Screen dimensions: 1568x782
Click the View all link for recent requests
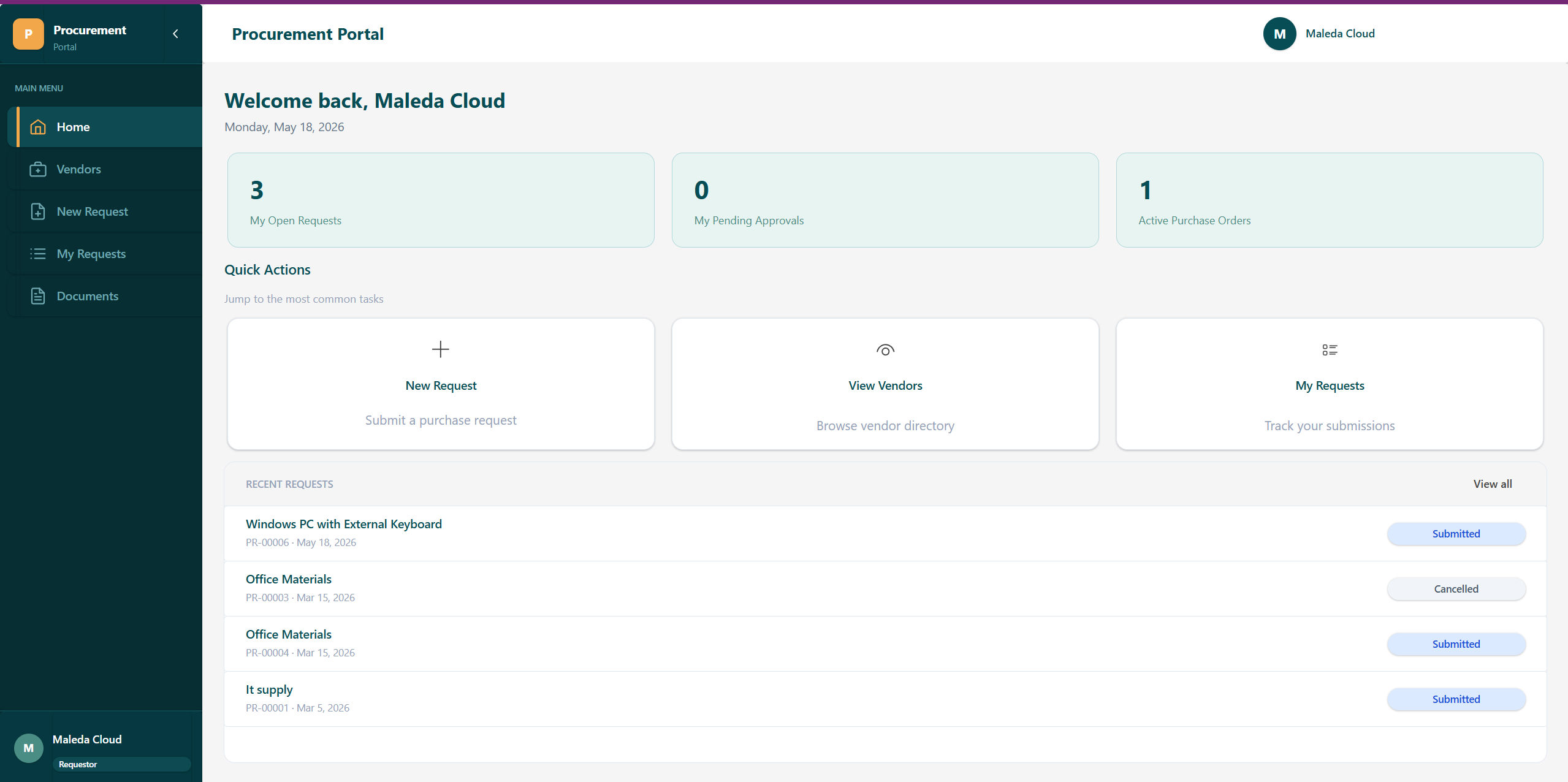[1493, 484]
